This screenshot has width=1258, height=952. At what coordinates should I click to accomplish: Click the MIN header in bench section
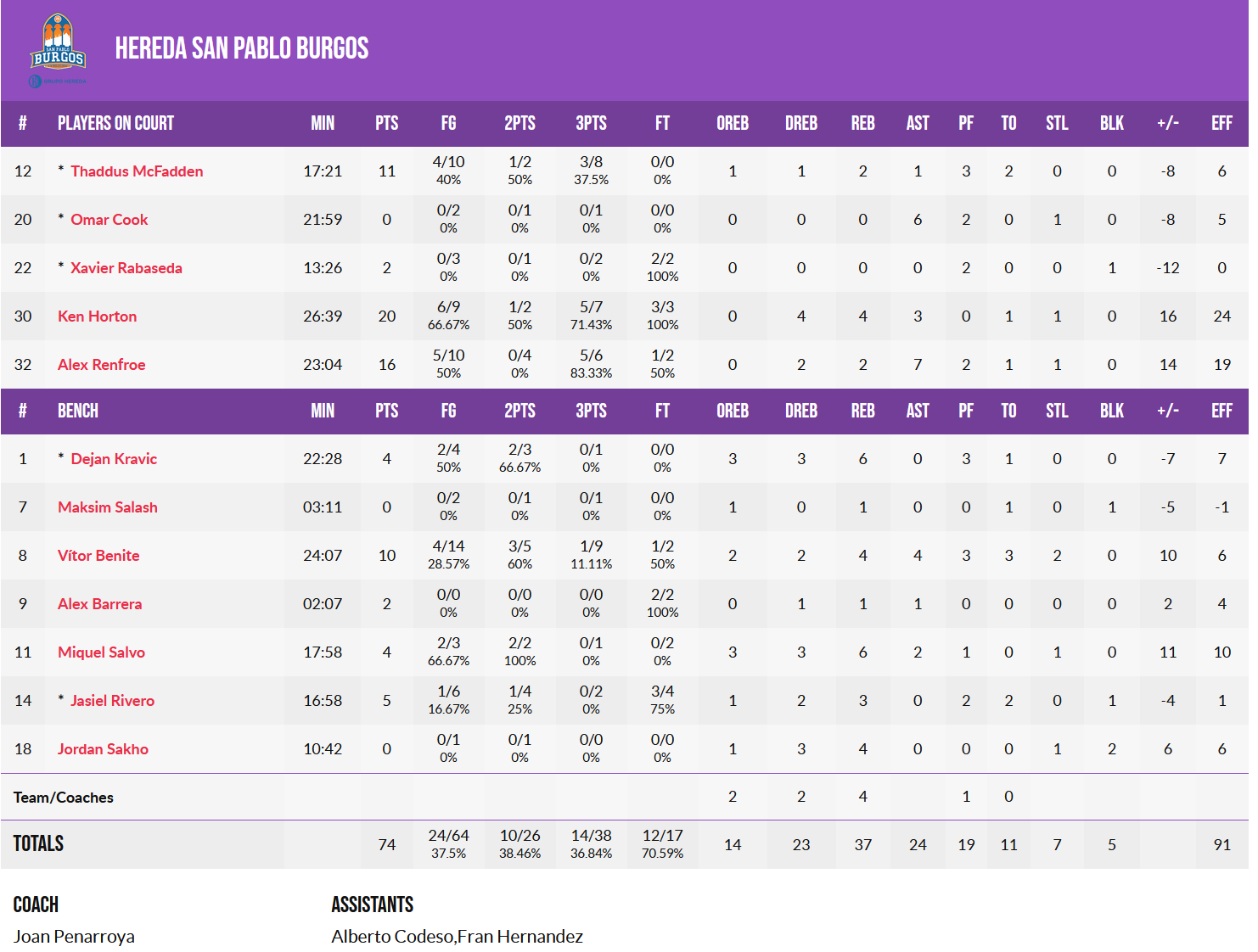pos(323,411)
